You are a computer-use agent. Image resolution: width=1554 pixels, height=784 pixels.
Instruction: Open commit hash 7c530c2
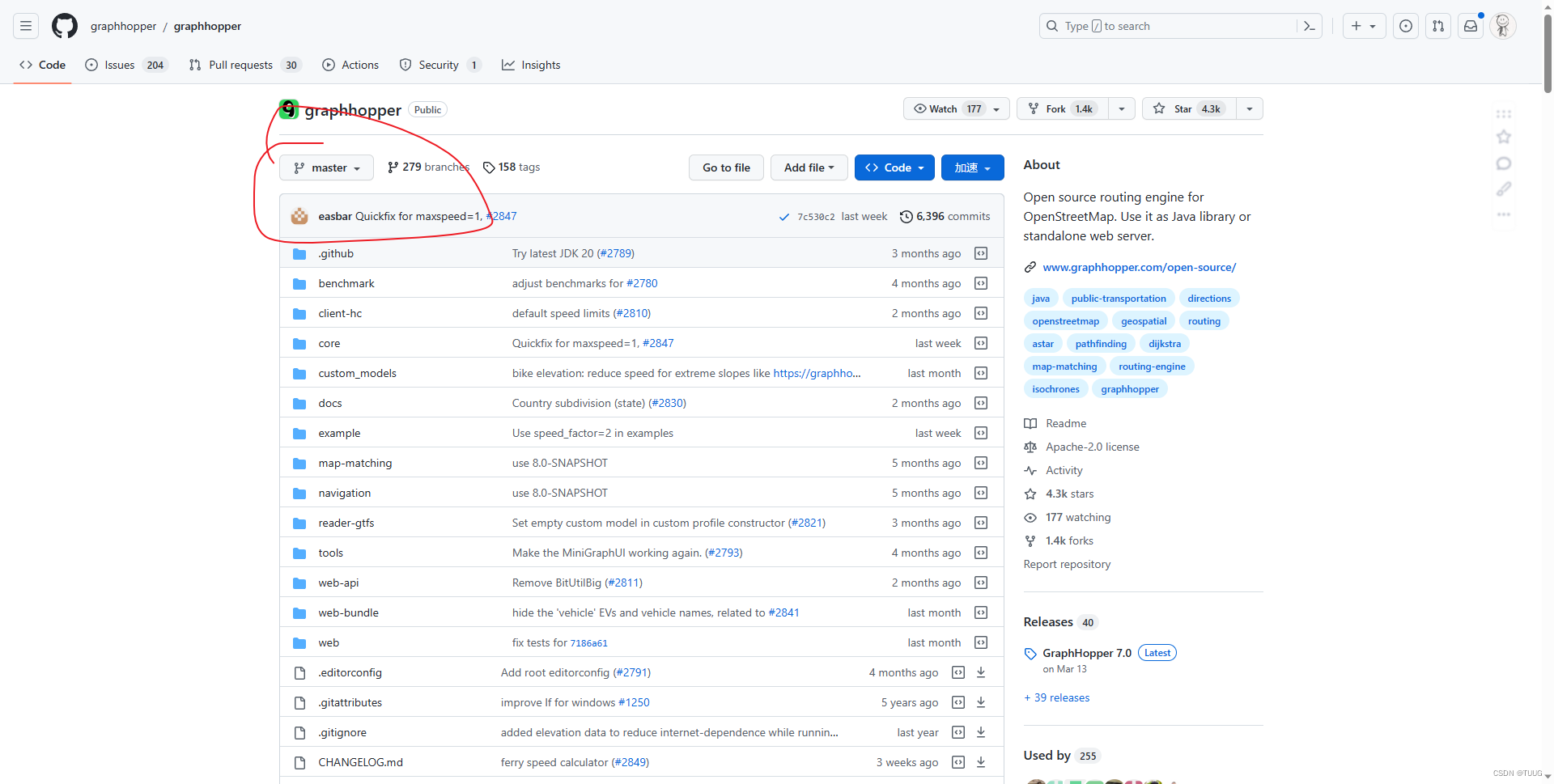[x=816, y=217]
